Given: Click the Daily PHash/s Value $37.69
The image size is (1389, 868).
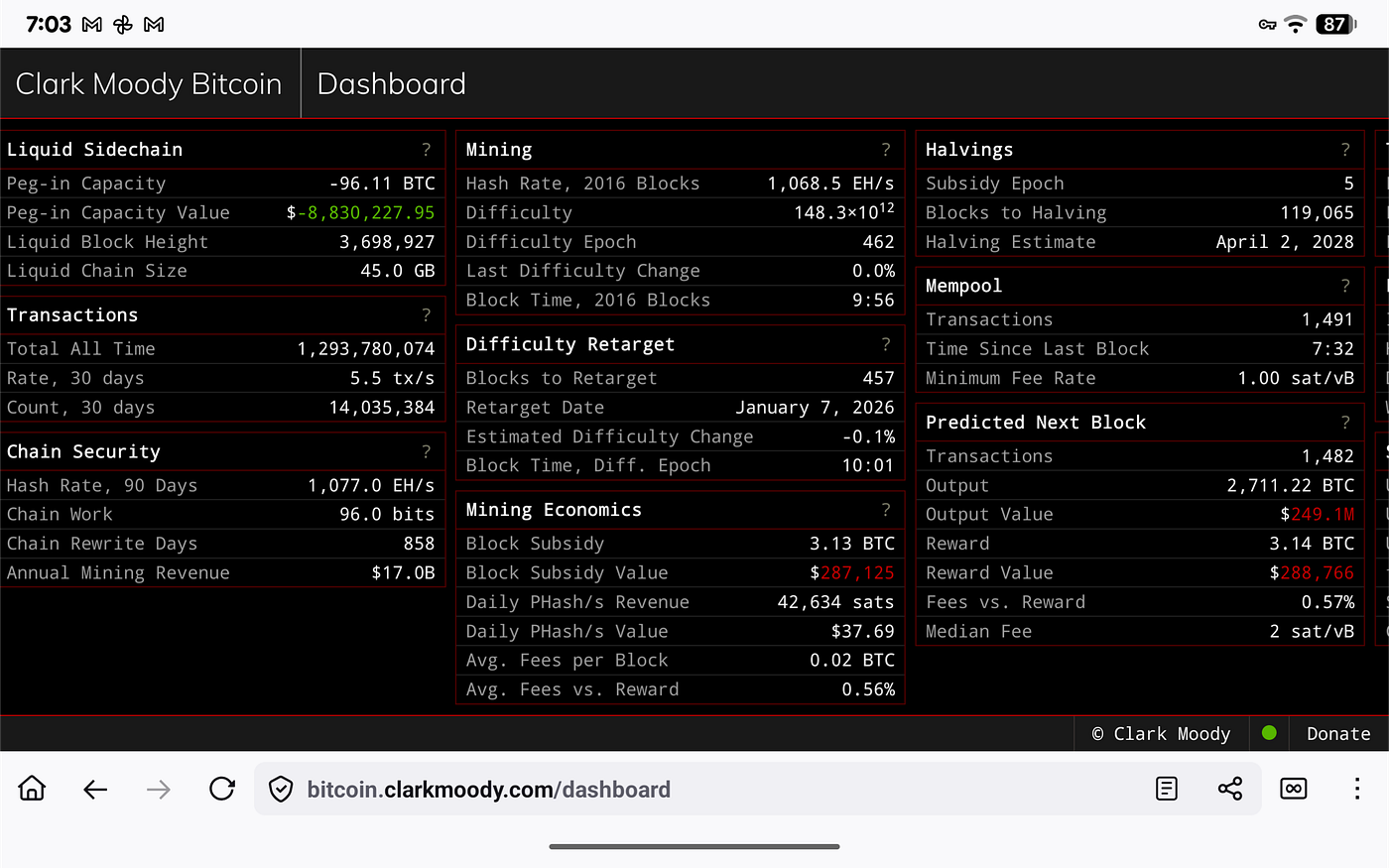Looking at the screenshot, I should [863, 631].
